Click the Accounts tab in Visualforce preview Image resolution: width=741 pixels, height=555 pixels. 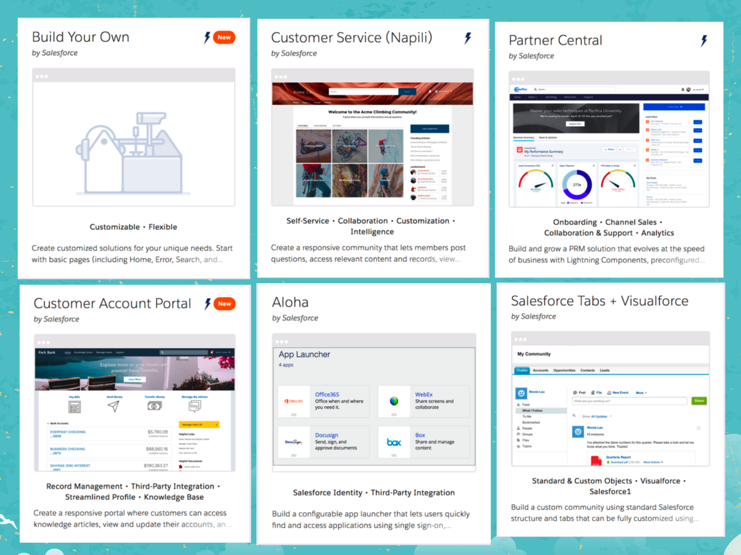(x=541, y=370)
